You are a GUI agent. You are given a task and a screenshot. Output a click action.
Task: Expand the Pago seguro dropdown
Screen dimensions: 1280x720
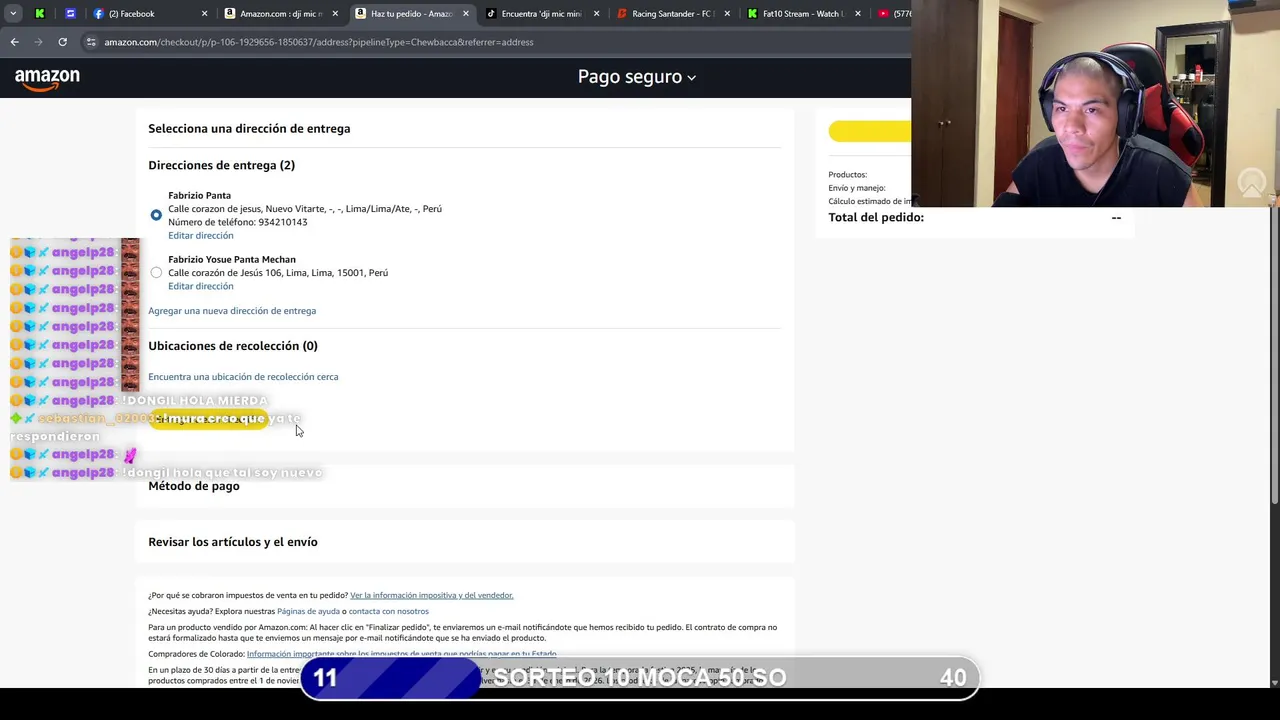[637, 77]
